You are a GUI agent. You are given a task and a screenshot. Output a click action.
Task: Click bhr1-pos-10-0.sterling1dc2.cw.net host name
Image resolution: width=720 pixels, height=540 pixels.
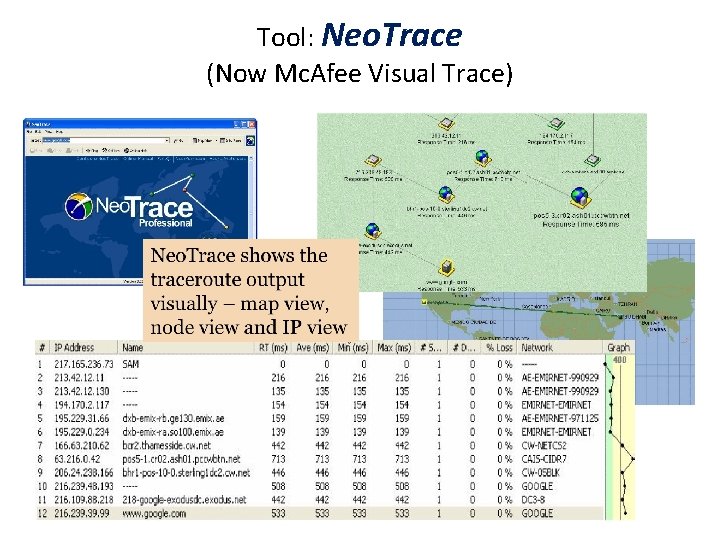tap(186, 472)
